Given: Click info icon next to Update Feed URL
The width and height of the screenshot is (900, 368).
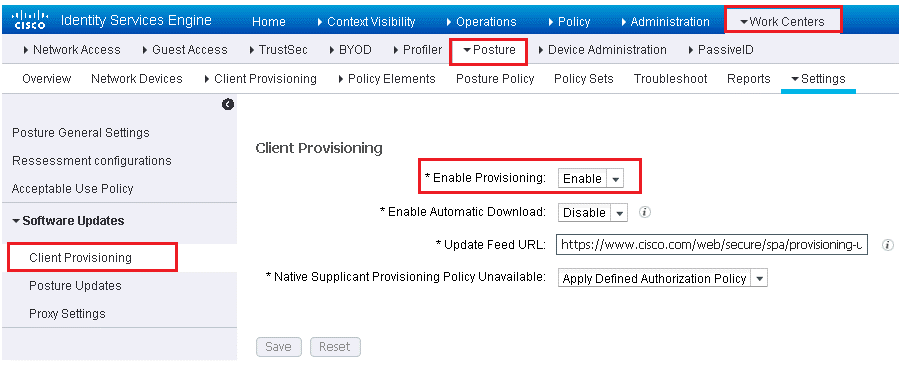Looking at the screenshot, I should tap(888, 245).
